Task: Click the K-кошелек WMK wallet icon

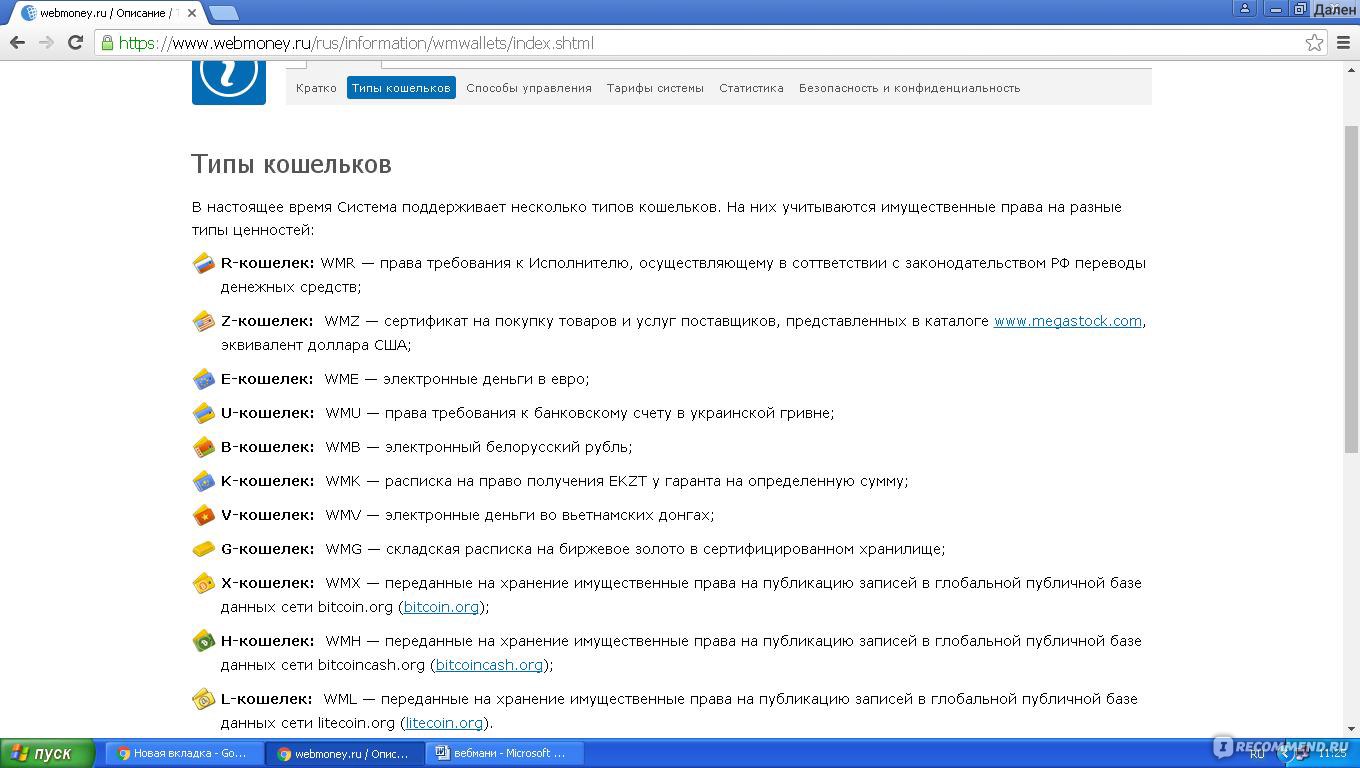Action: [204, 481]
